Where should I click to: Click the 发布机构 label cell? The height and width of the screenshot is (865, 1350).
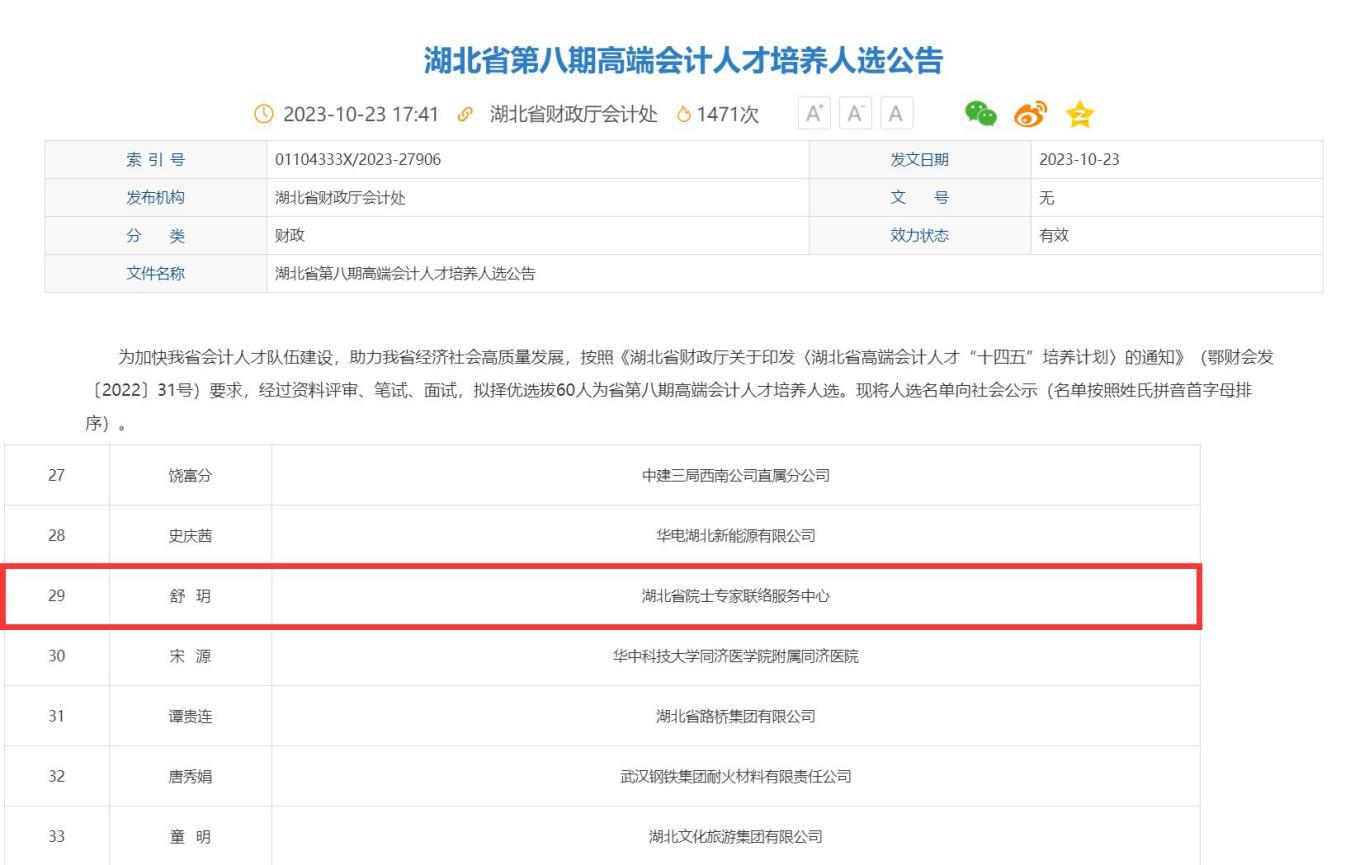155,198
